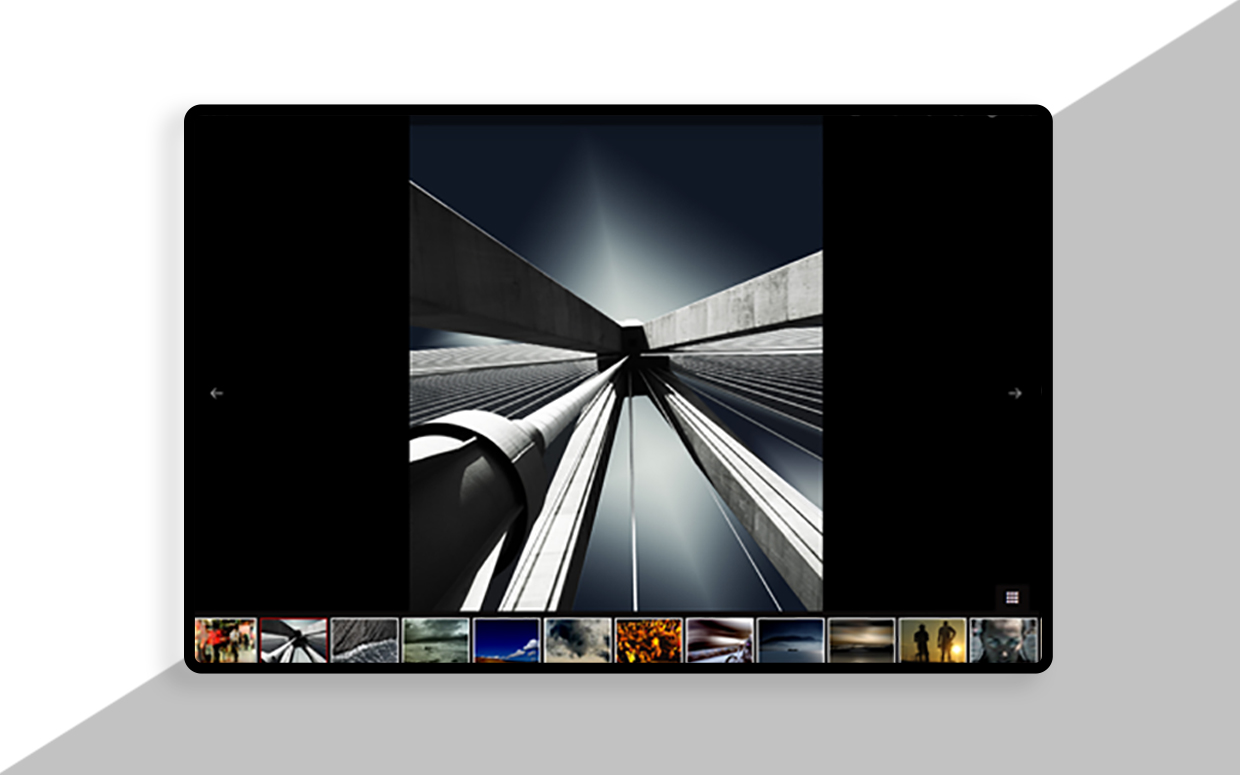Go to the previous photo with left arrow
1240x775 pixels.
pos(216,394)
